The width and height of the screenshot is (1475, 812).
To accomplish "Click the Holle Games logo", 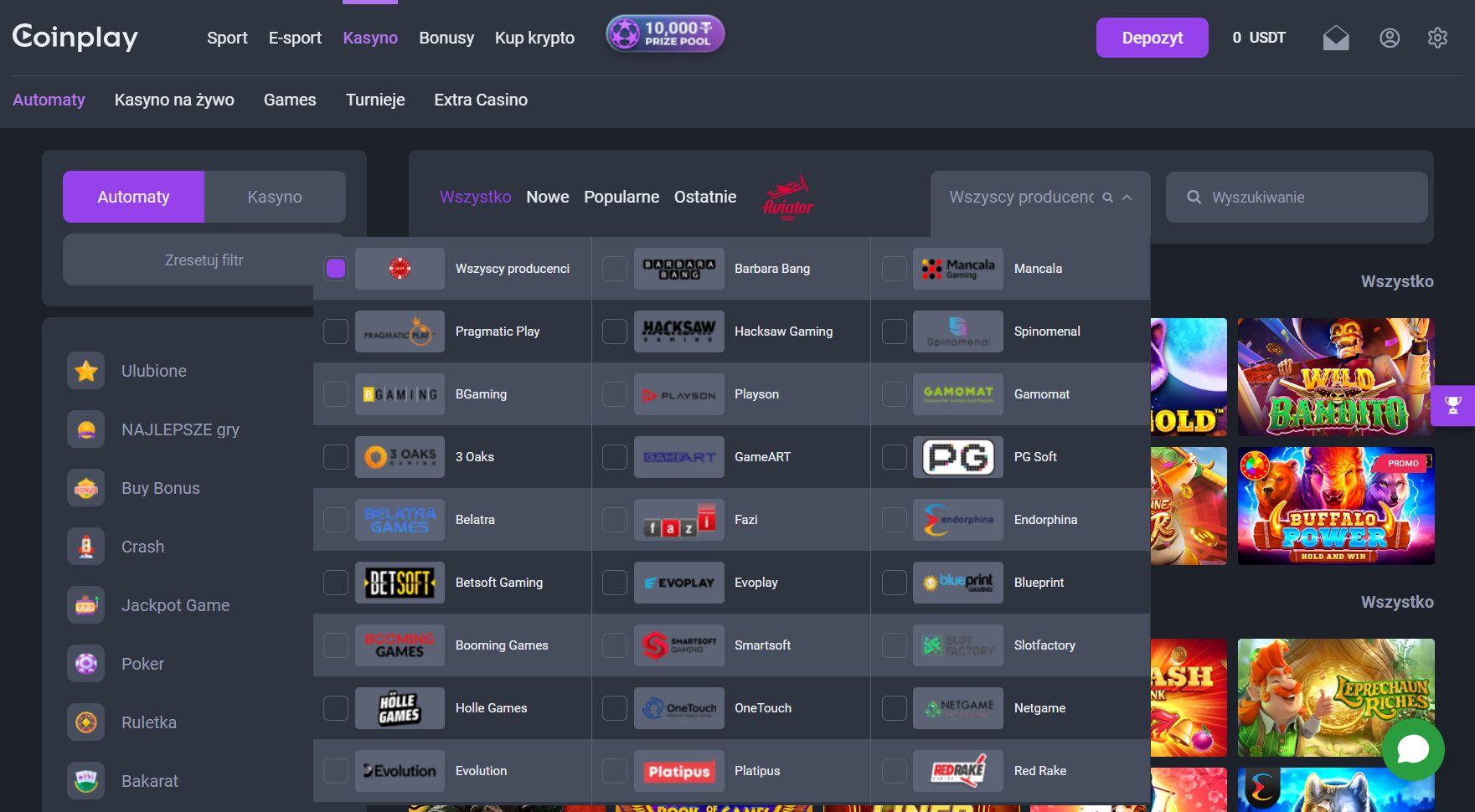I will click(400, 708).
